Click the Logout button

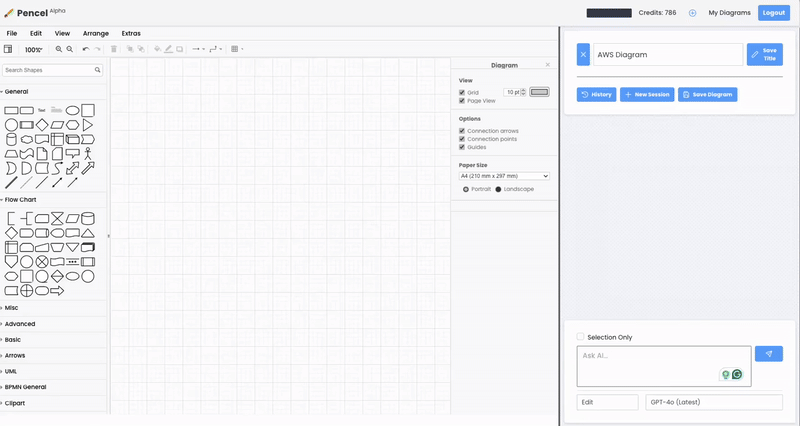[x=773, y=13]
